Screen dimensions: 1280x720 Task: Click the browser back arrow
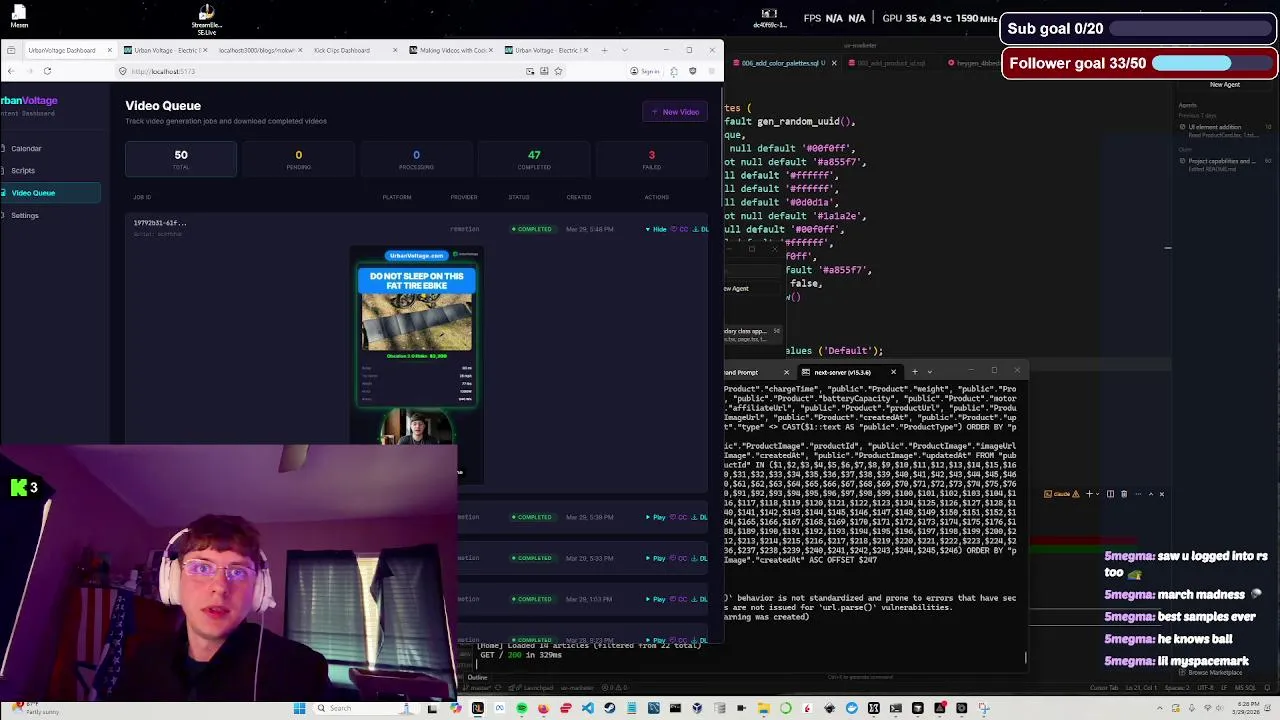coord(10,71)
